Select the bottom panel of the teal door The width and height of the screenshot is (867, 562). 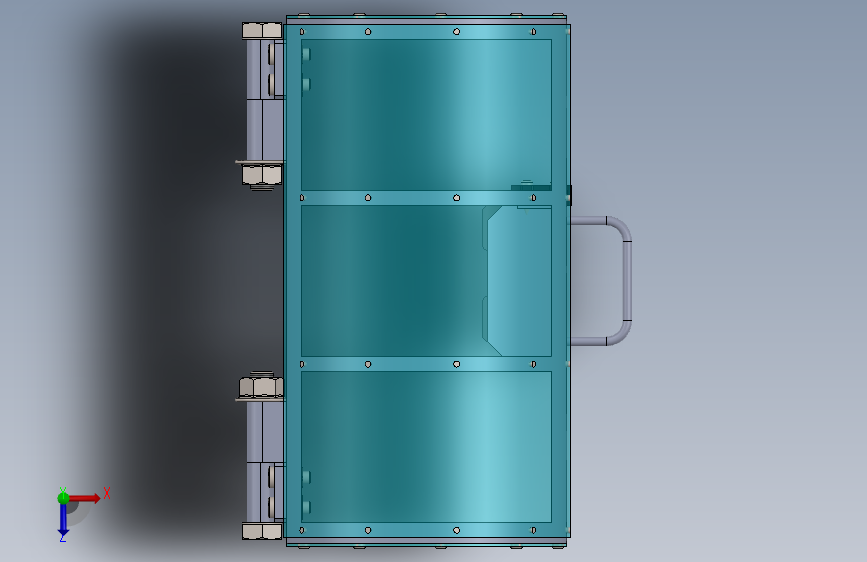coord(426,447)
